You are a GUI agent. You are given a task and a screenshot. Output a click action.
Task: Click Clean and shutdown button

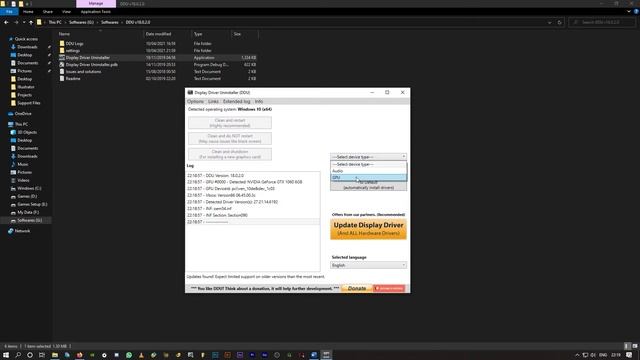[x=230, y=154]
